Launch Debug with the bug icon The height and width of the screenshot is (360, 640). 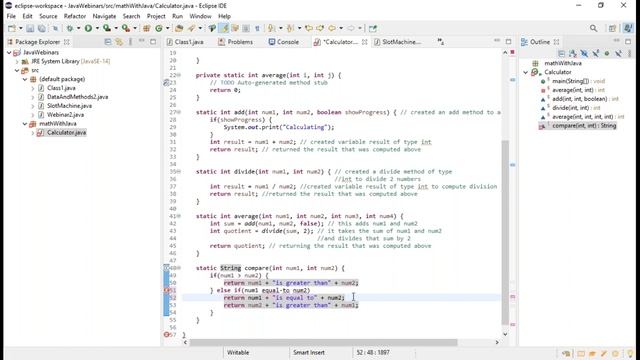tap(70, 29)
